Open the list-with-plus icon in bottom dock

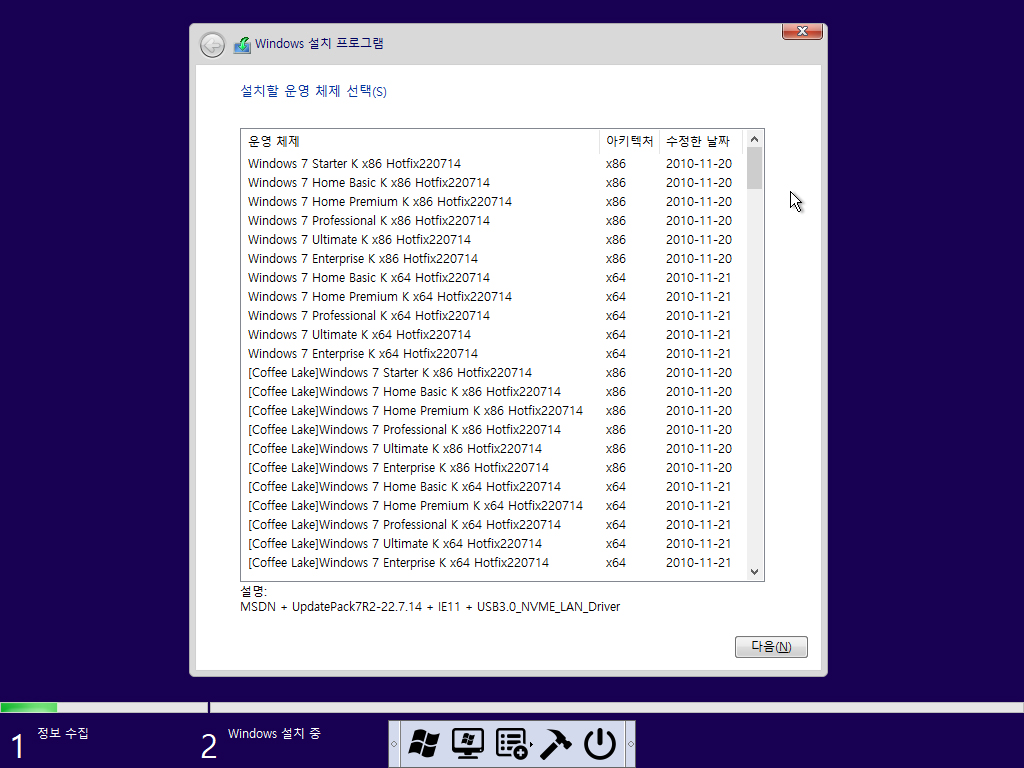(x=512, y=744)
